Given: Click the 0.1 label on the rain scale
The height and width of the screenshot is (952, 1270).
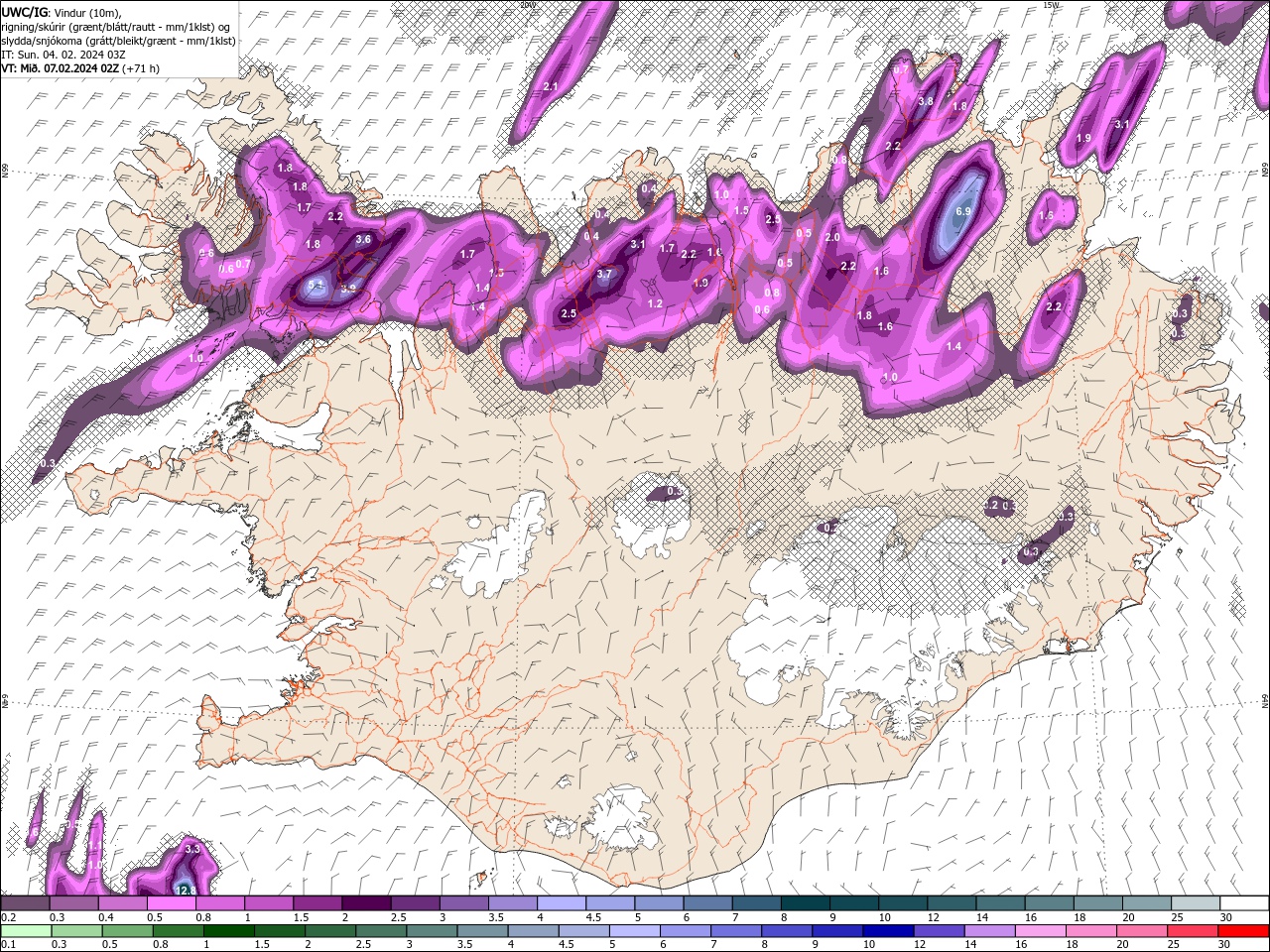Looking at the screenshot, I should tap(7, 945).
